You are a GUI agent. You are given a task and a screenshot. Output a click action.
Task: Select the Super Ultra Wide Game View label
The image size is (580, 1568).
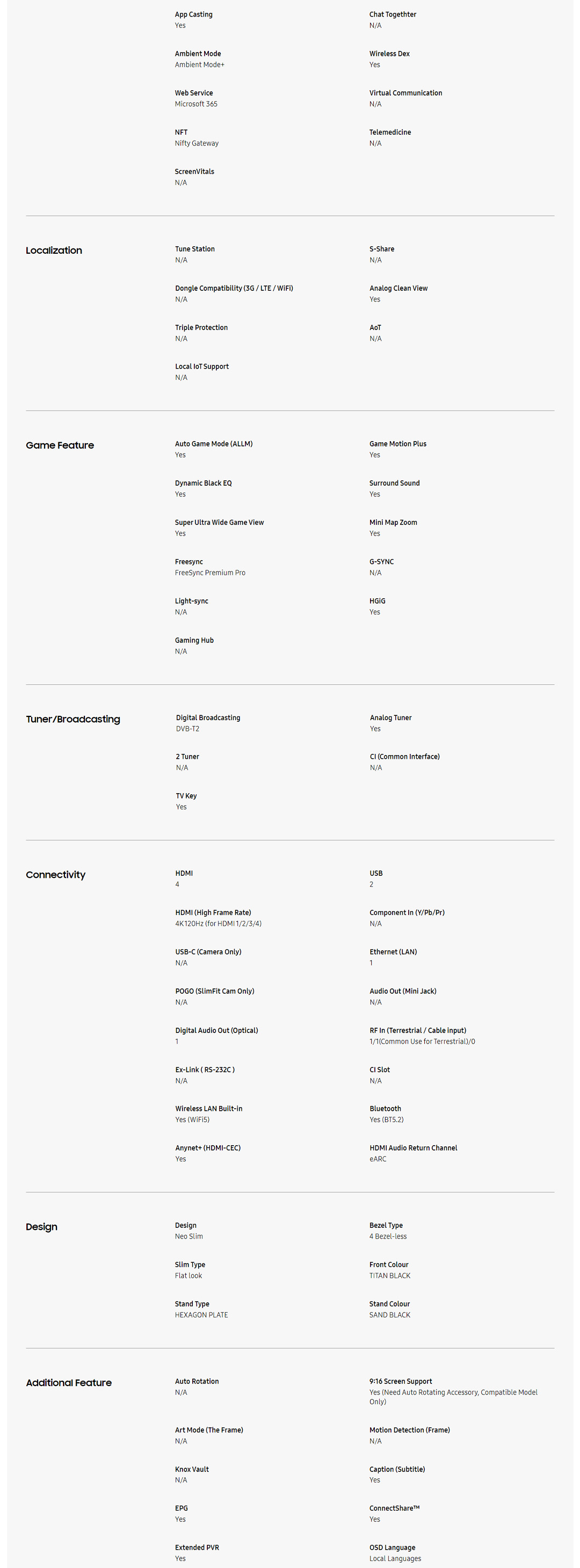tap(219, 522)
